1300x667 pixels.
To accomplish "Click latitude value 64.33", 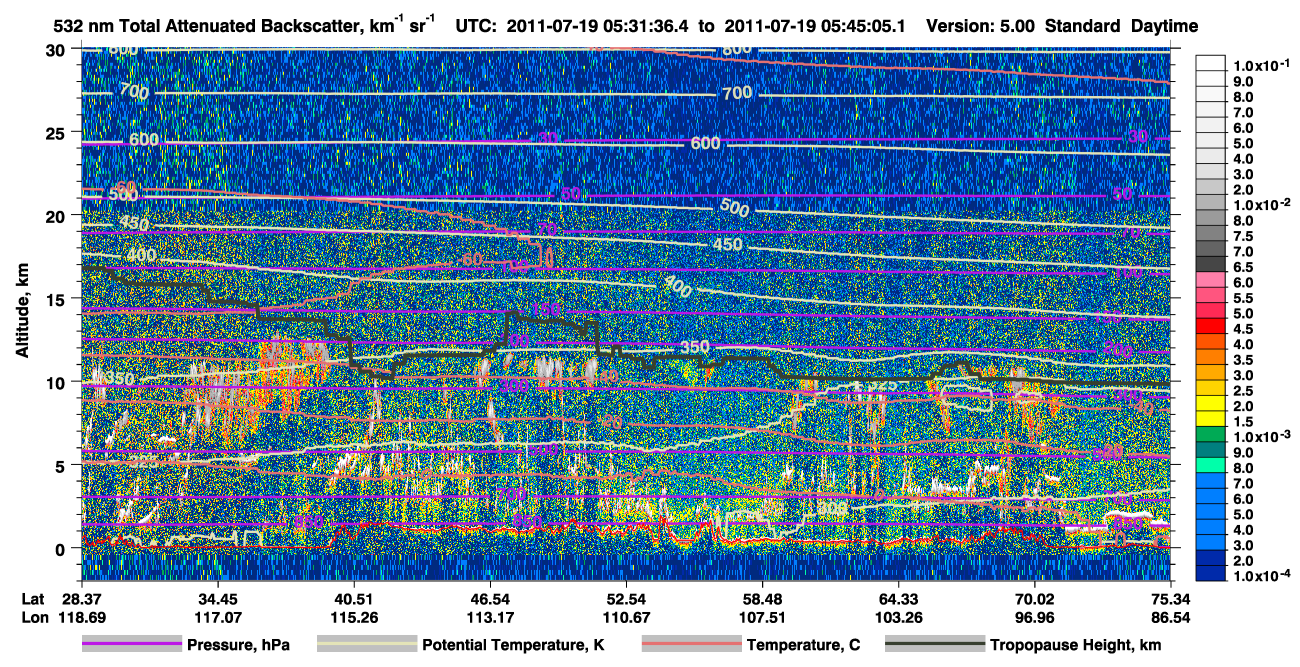I will coord(899,600).
